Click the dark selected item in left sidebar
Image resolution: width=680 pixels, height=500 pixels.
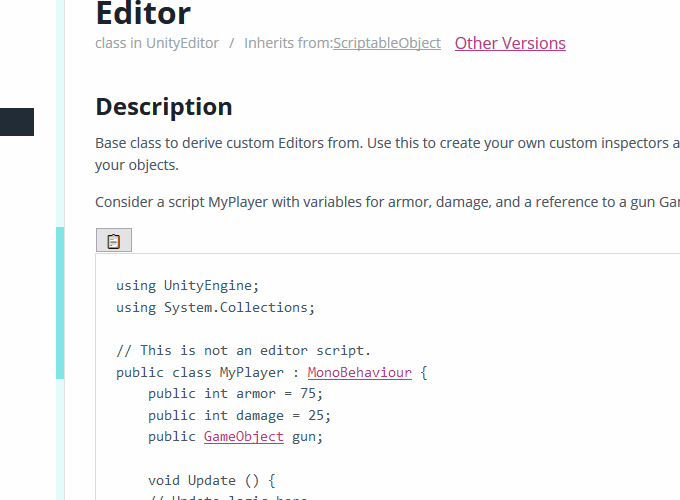17,122
